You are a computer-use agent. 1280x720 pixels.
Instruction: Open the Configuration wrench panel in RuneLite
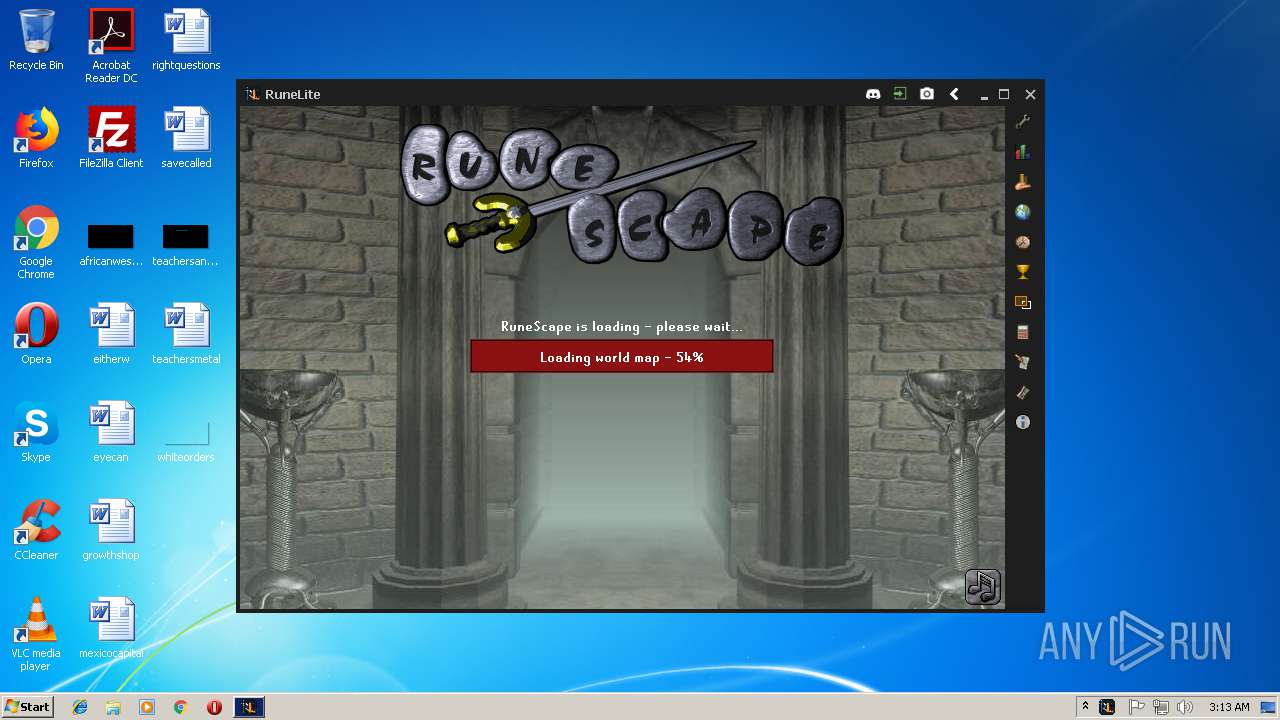(1022, 122)
